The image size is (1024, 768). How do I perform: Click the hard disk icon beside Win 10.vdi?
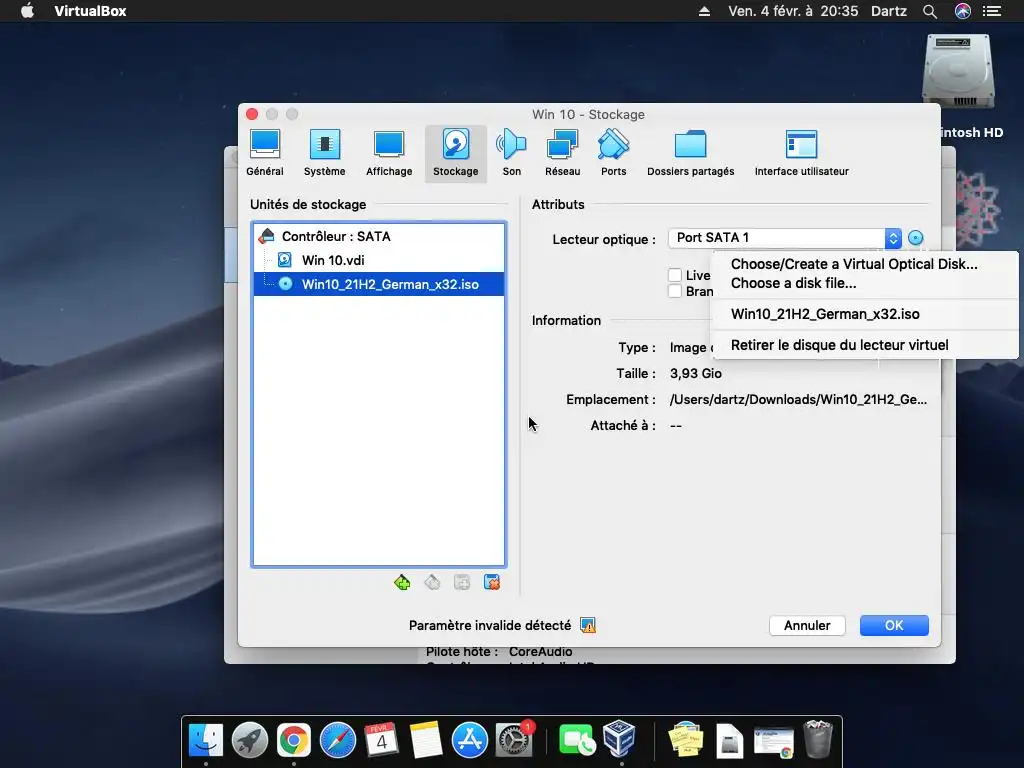[285, 260]
